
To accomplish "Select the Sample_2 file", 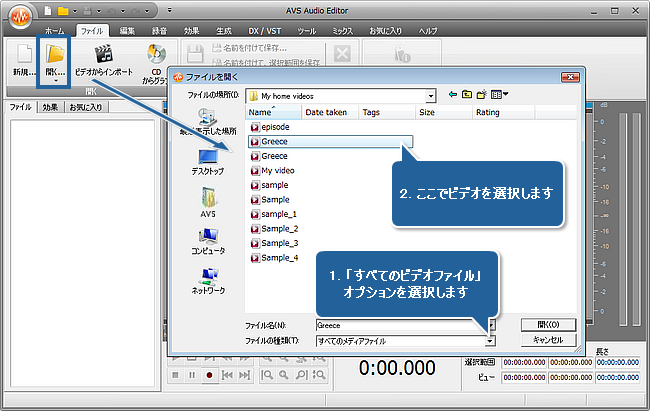I will coord(274,229).
